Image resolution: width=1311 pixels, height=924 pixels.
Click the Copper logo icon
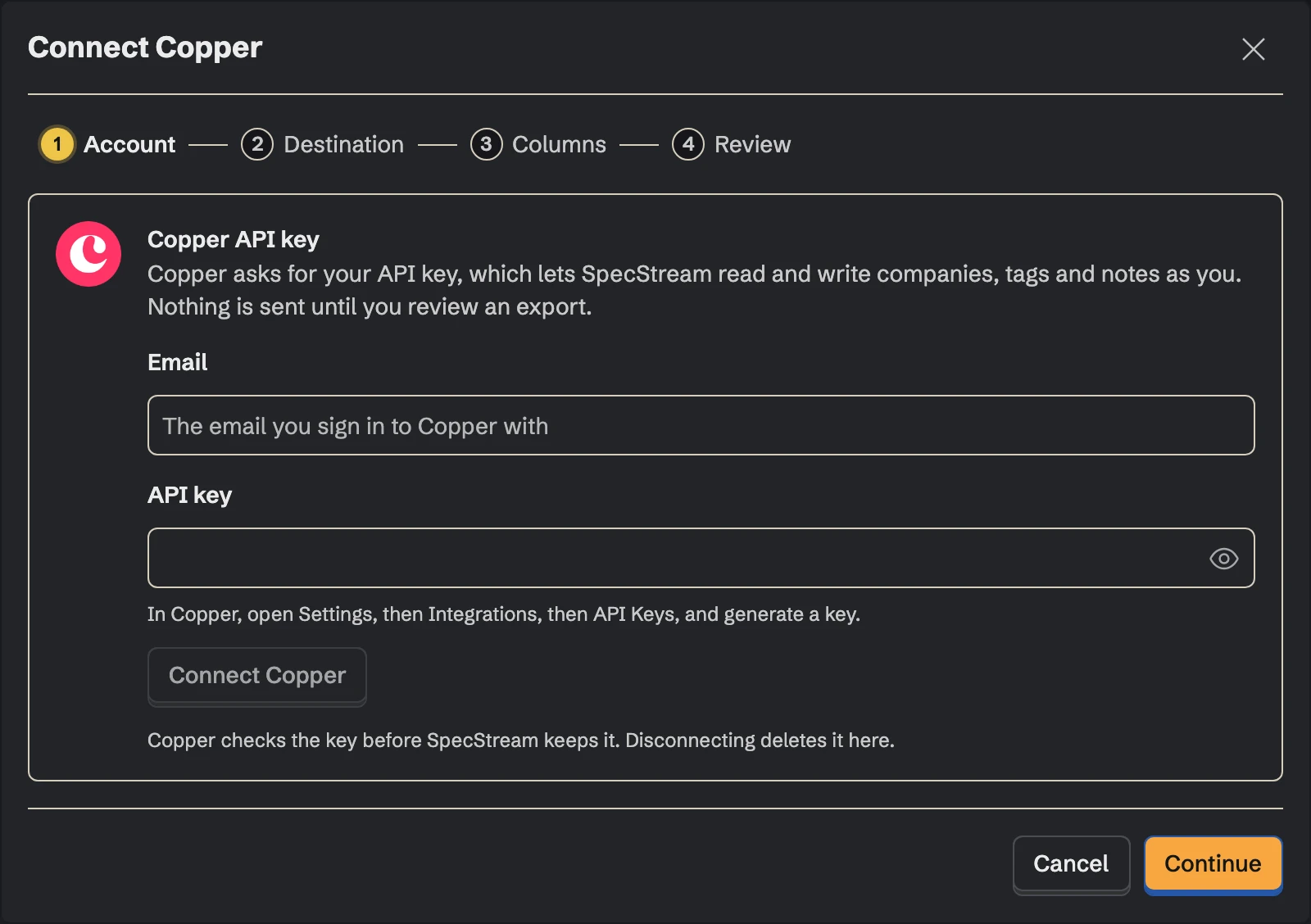[x=88, y=254]
